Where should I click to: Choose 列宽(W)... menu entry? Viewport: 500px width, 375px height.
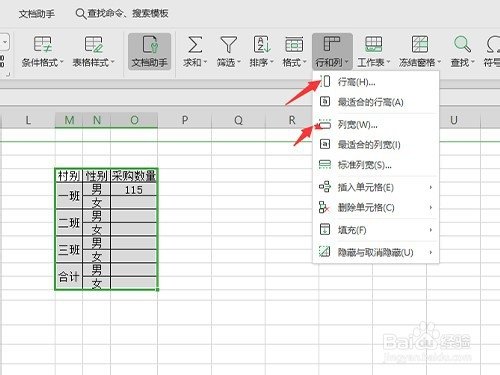coord(376,125)
